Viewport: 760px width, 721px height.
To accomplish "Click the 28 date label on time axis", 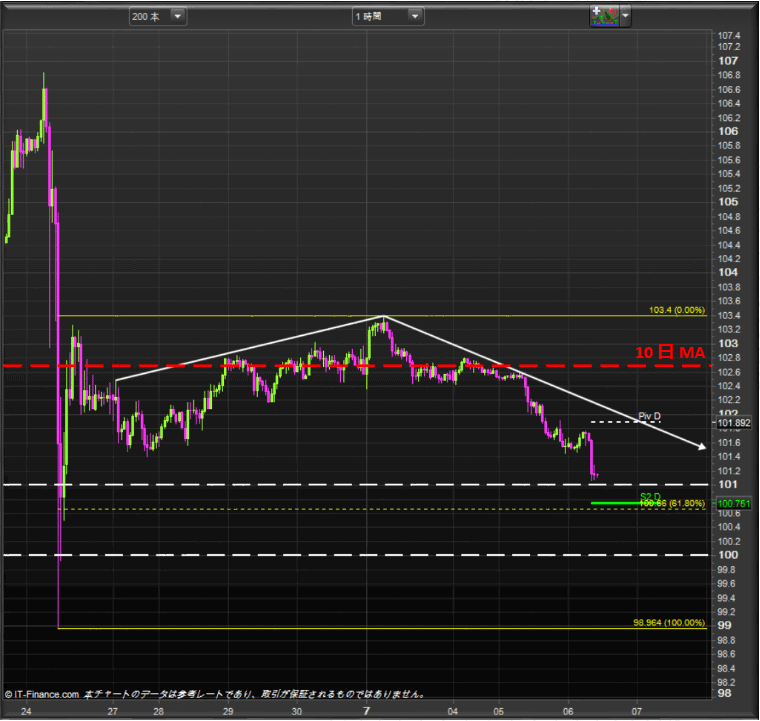I will click(158, 711).
